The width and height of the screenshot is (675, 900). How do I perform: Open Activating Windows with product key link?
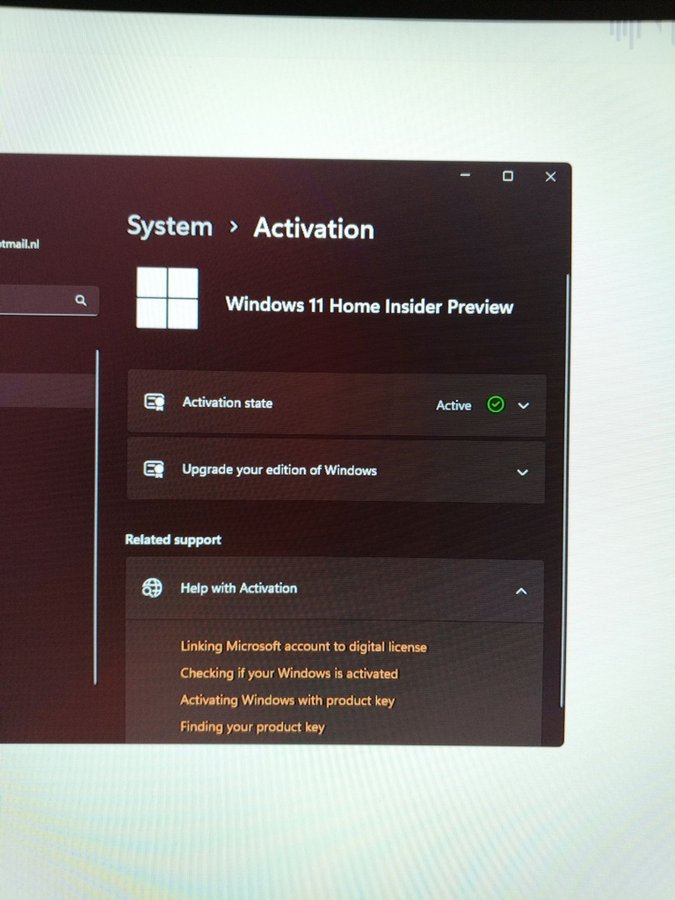point(287,701)
